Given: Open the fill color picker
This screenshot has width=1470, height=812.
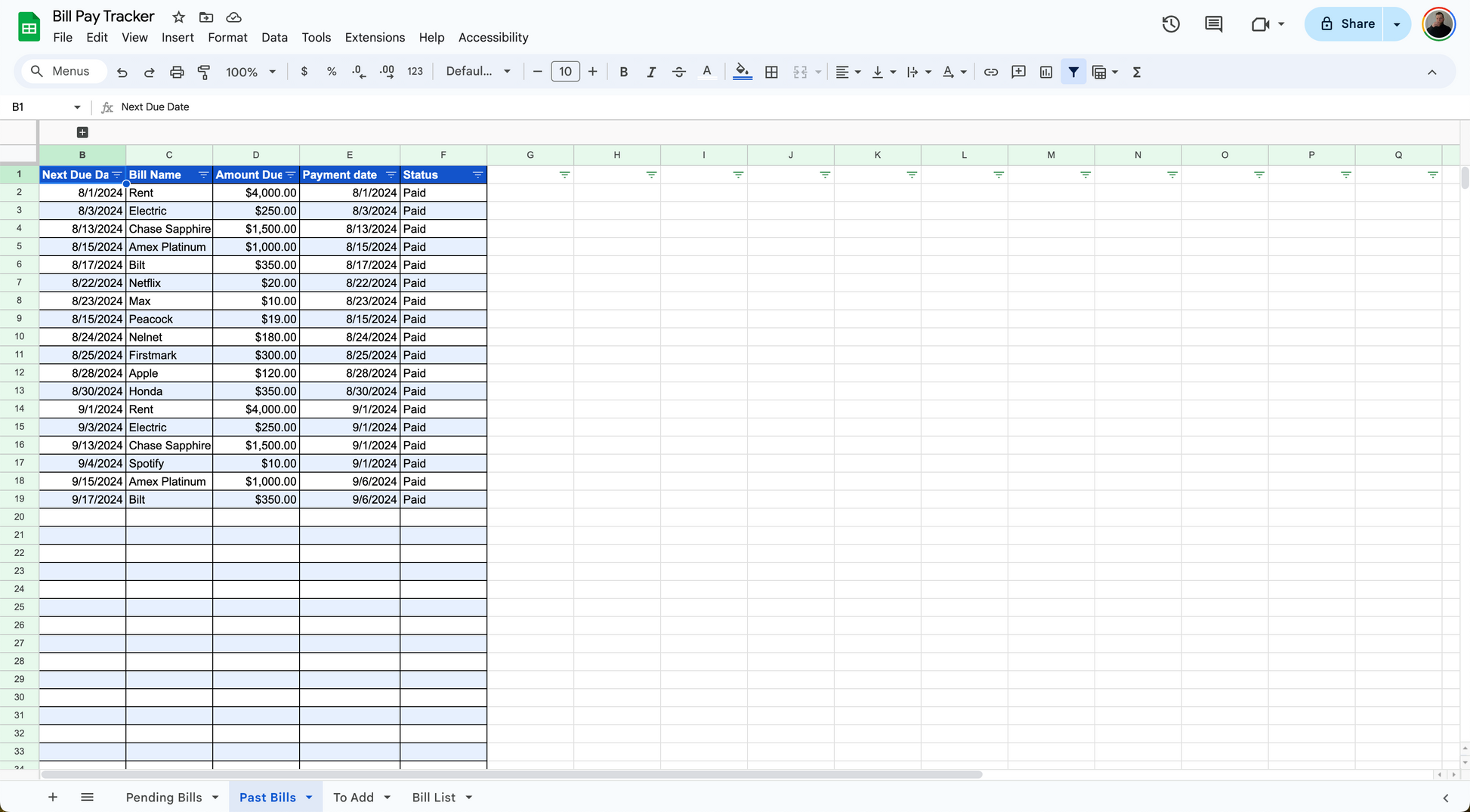Looking at the screenshot, I should [742, 72].
